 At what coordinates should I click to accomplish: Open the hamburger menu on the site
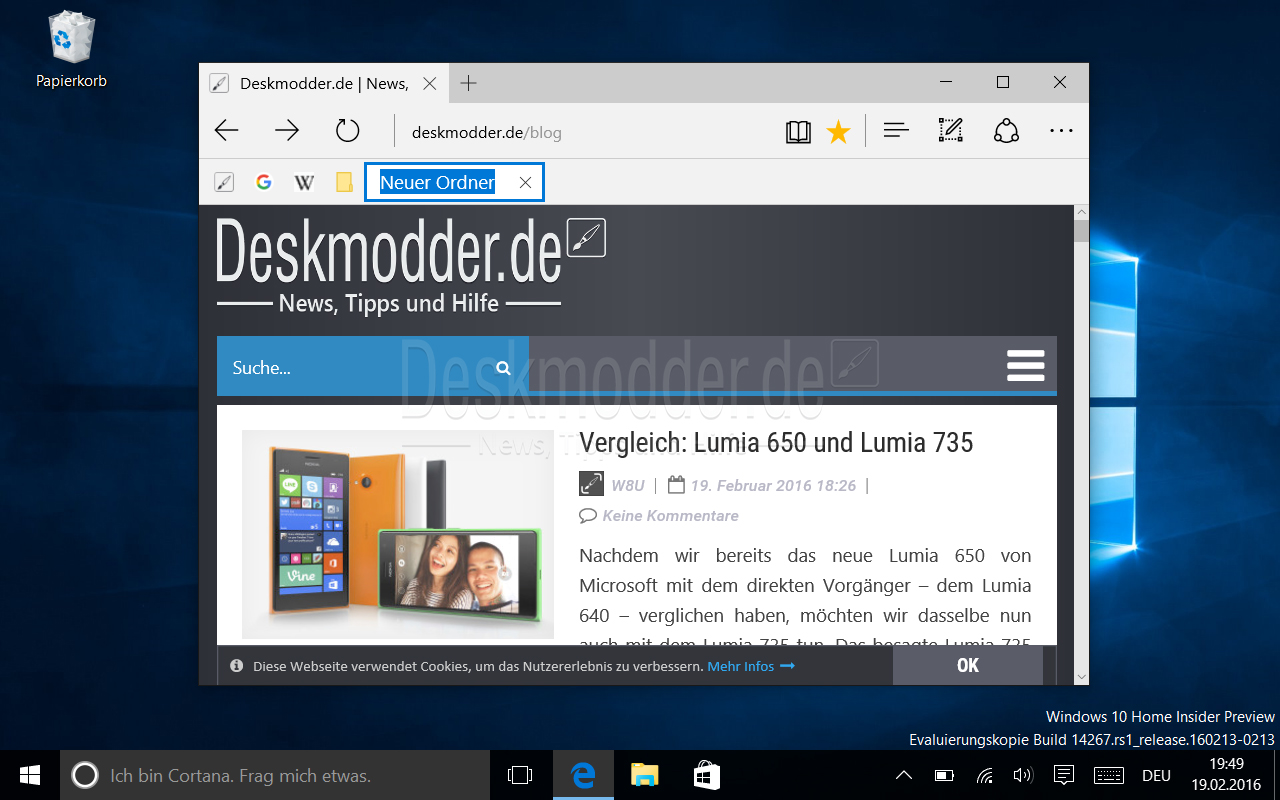(x=1026, y=366)
